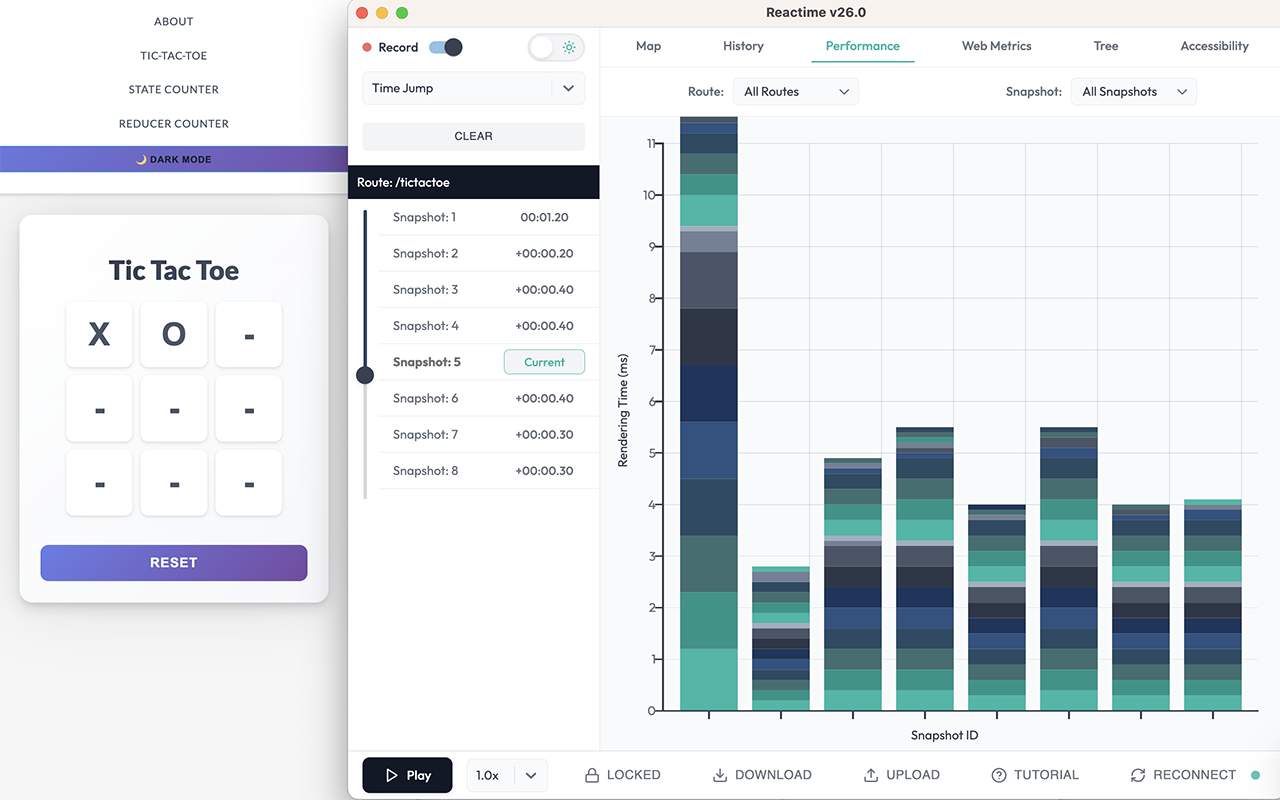Click the moon icon beside DARK MODE
Screen dimensions: 1280x800
point(141,159)
